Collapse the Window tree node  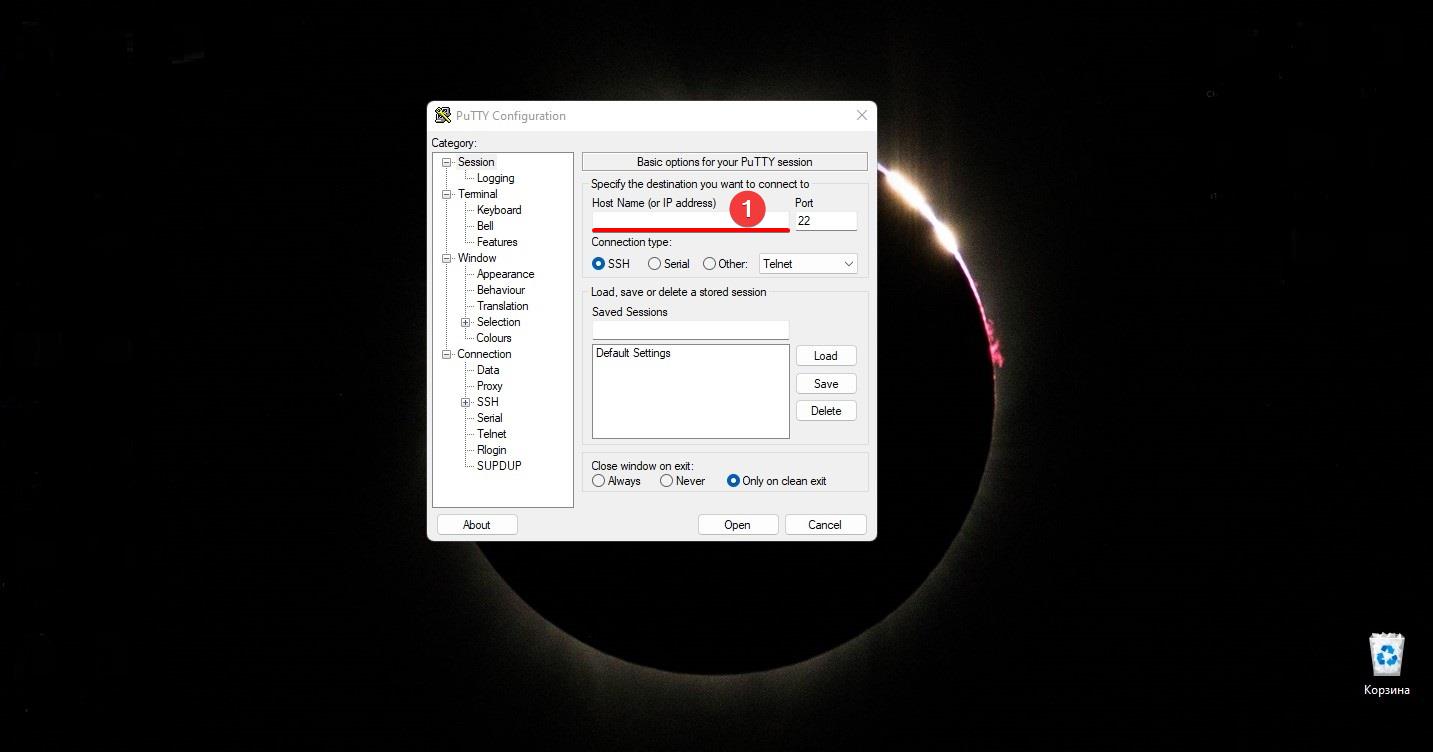pos(447,258)
